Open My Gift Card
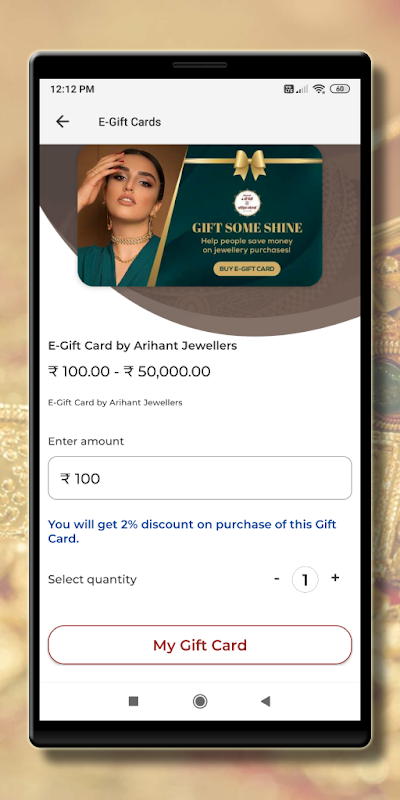 (200, 645)
